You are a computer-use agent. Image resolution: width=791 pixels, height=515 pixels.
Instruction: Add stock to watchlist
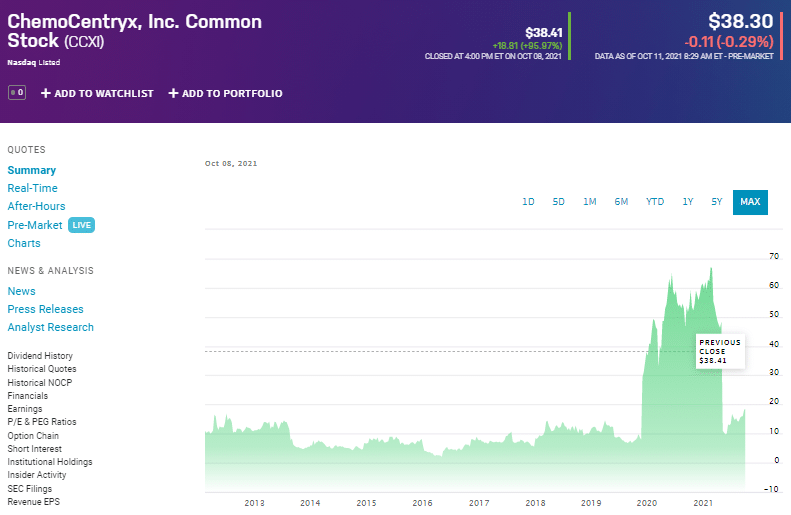(x=97, y=93)
